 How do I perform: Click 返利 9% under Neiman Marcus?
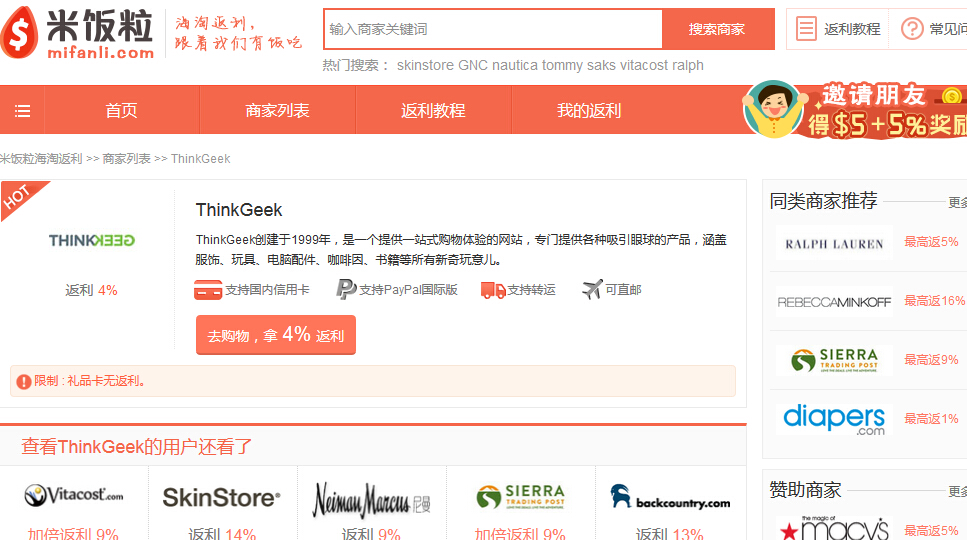coord(371,534)
